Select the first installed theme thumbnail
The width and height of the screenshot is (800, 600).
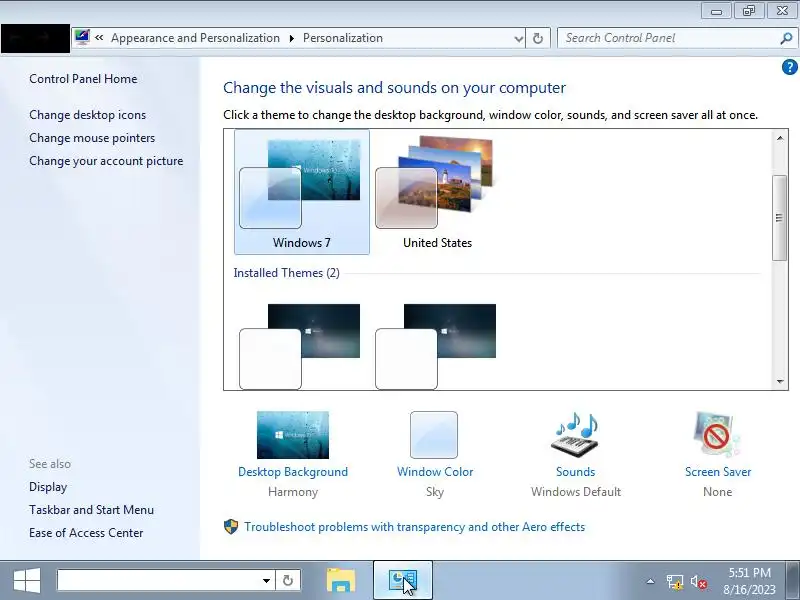coord(300,346)
